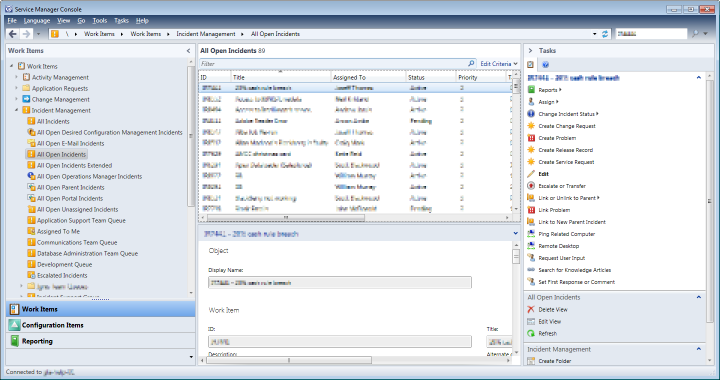720x380 pixels.
Task: Select the Work Items workspace button
Action: pyautogui.click(x=101, y=309)
